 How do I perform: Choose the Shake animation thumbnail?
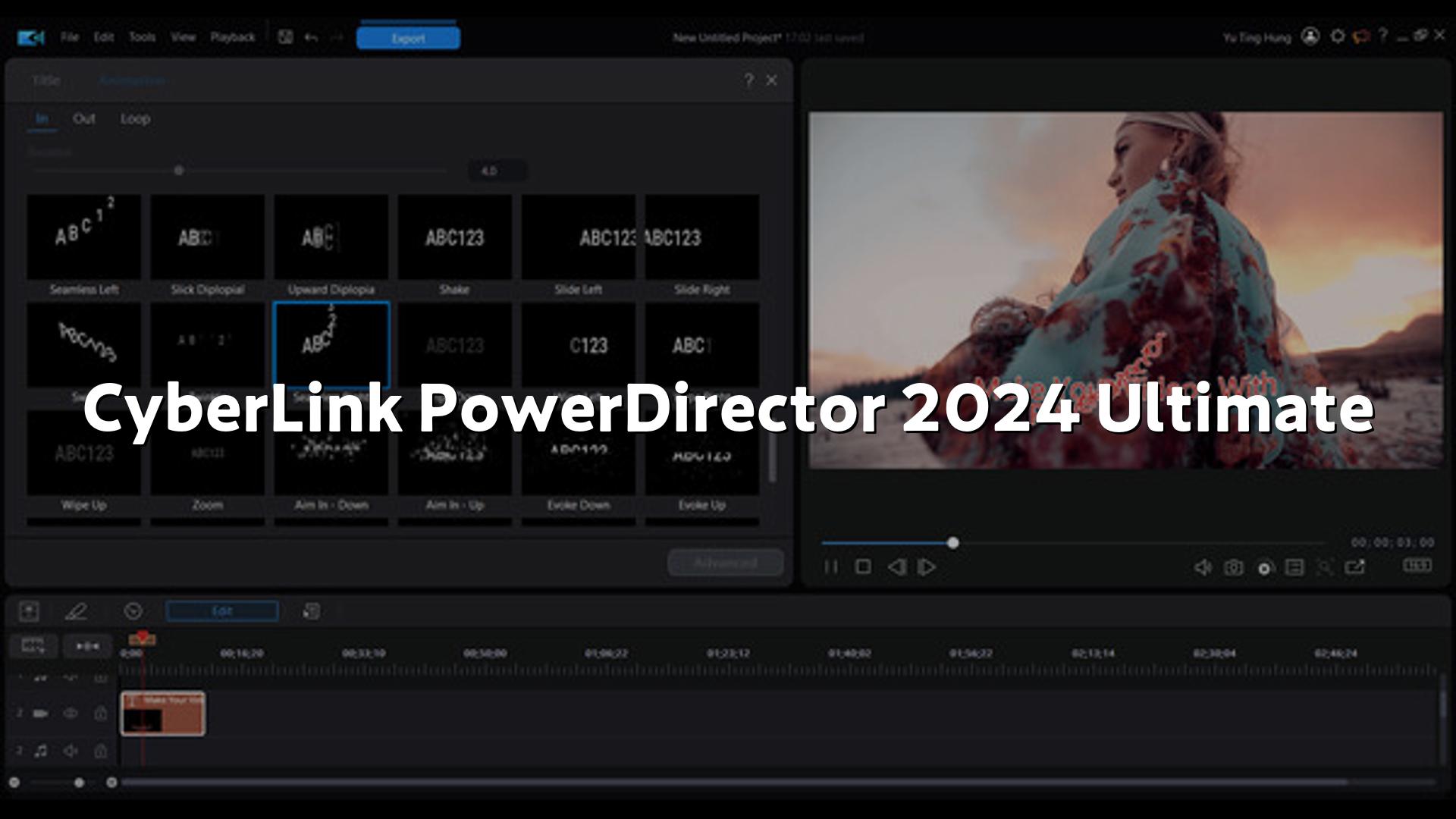[x=455, y=237]
